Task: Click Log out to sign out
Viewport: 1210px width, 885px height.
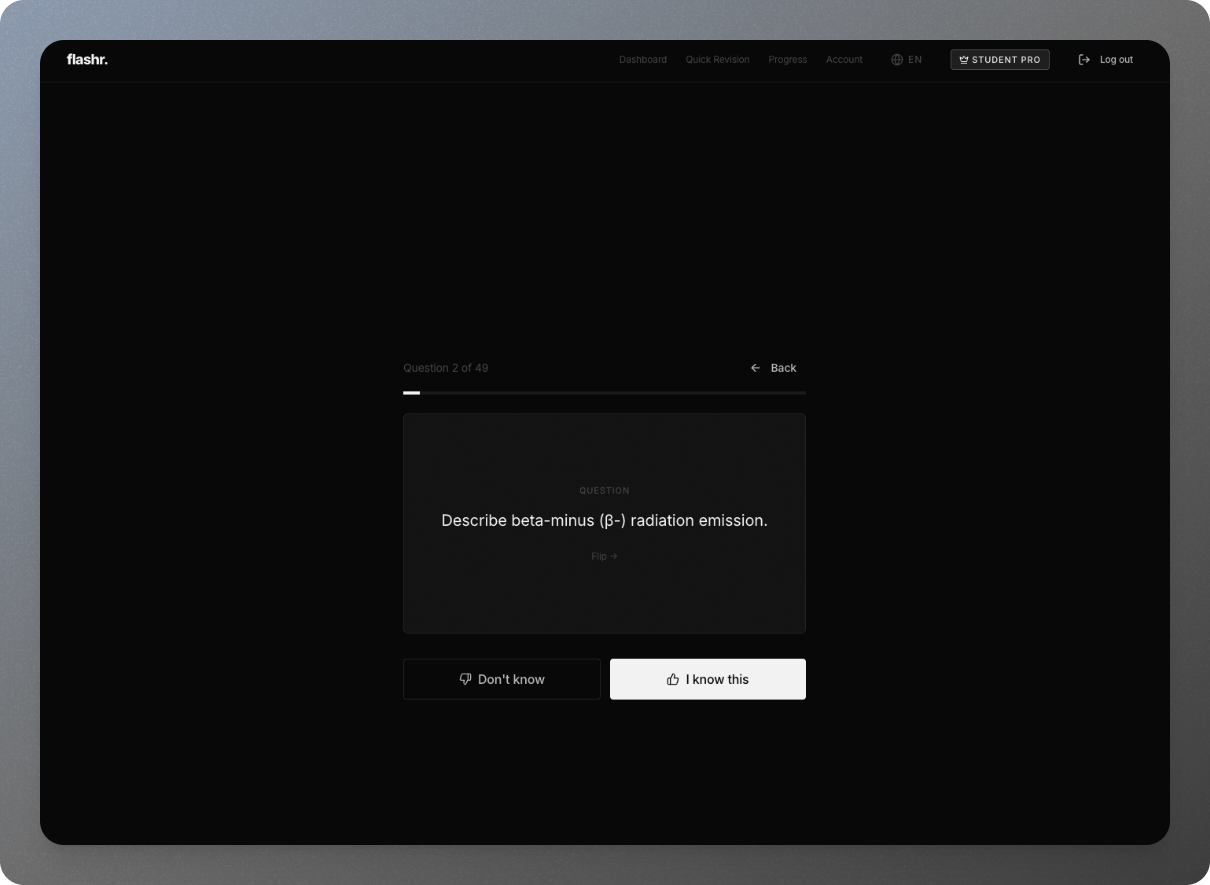Action: point(1116,59)
